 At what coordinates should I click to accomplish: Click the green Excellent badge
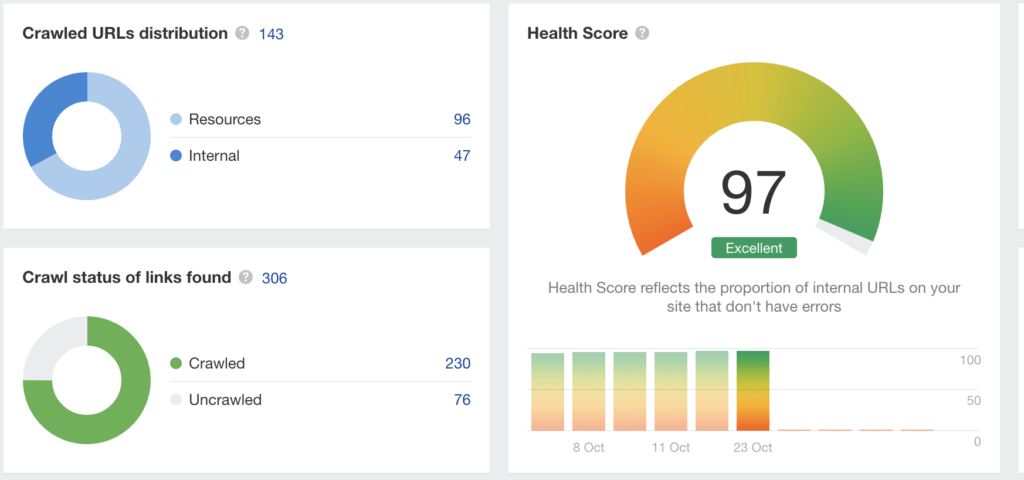pos(754,247)
